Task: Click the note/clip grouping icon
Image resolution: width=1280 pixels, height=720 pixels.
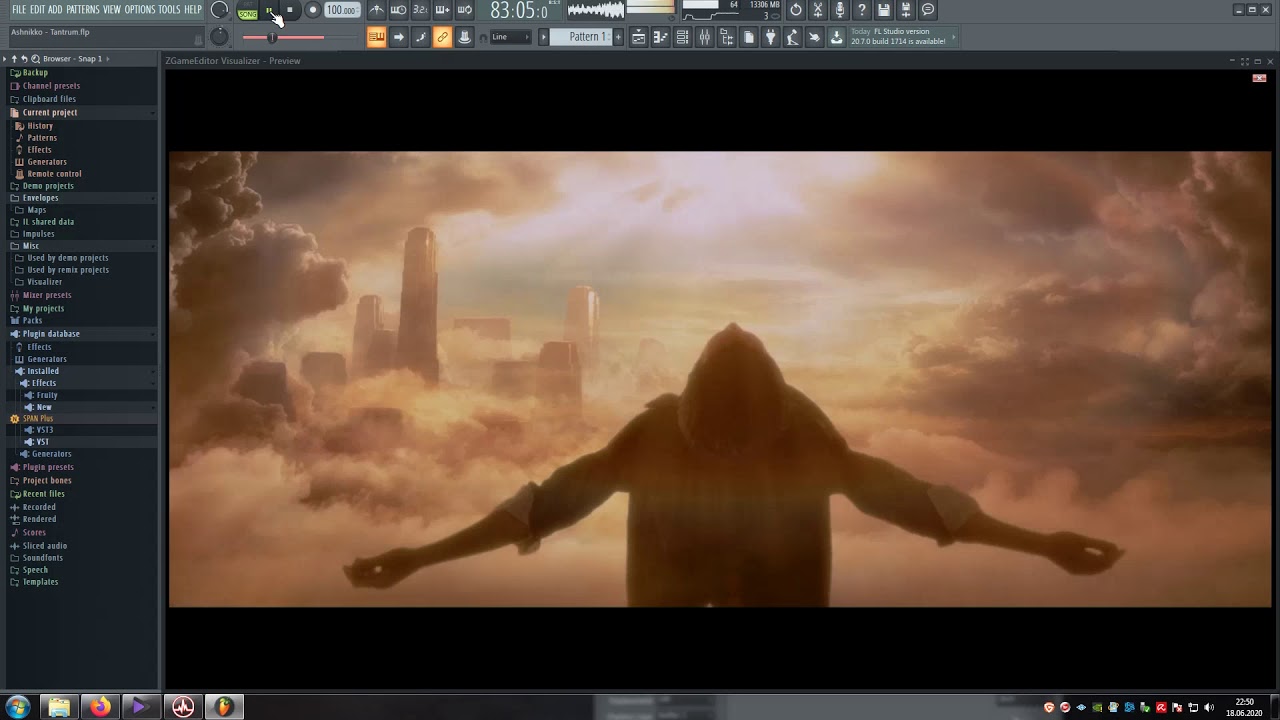Action: click(420, 37)
